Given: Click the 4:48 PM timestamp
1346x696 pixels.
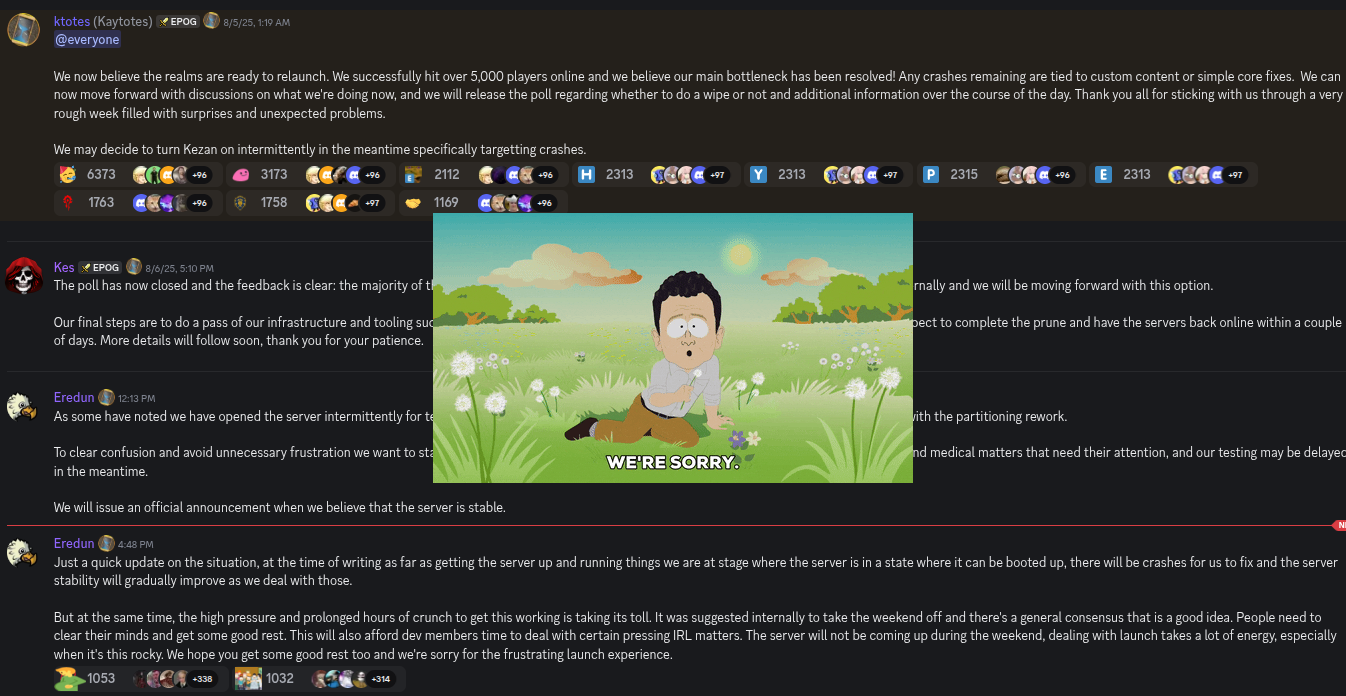Looking at the screenshot, I should click(x=136, y=544).
